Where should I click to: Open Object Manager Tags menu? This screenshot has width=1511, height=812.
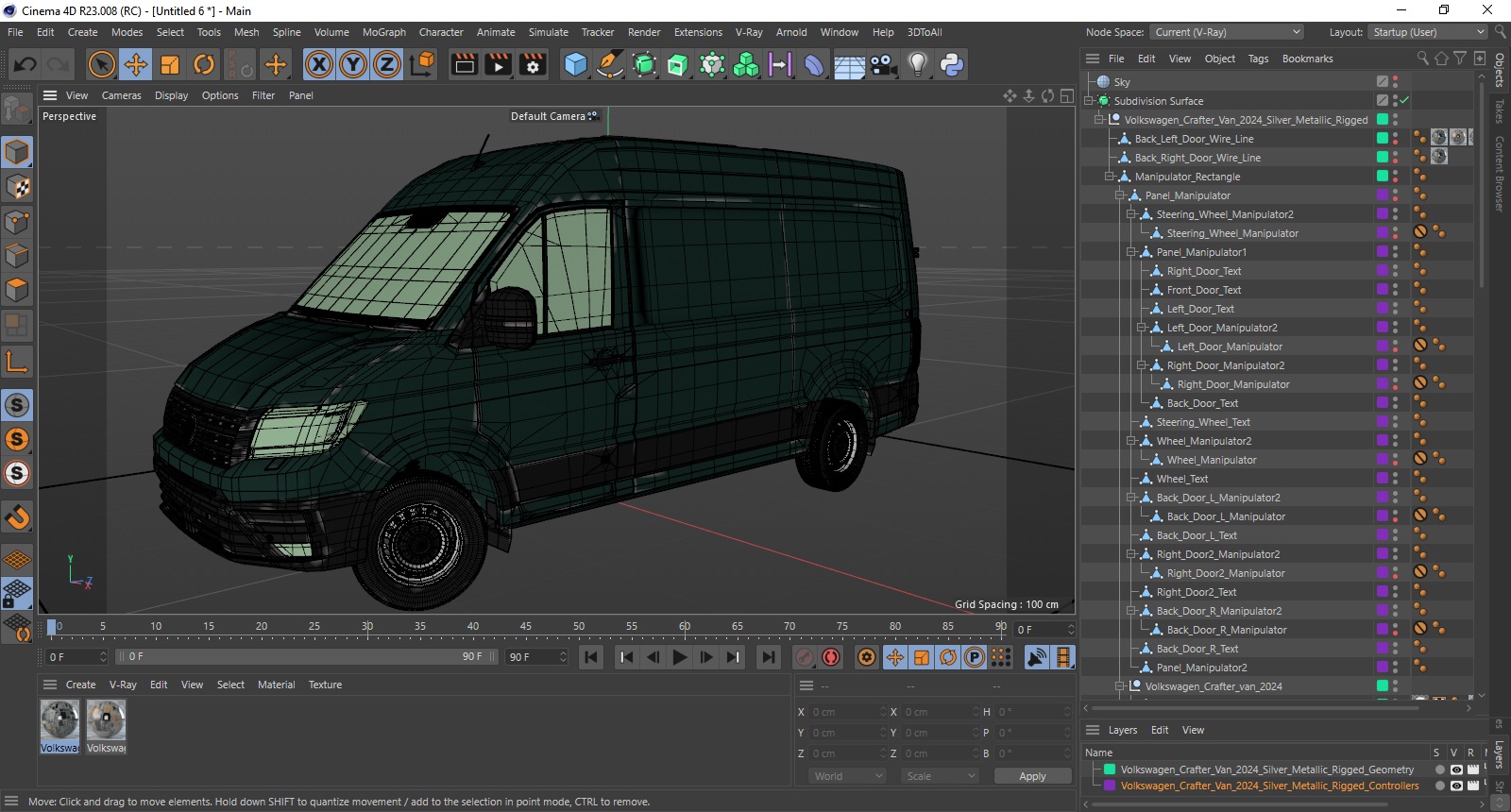click(x=1259, y=59)
